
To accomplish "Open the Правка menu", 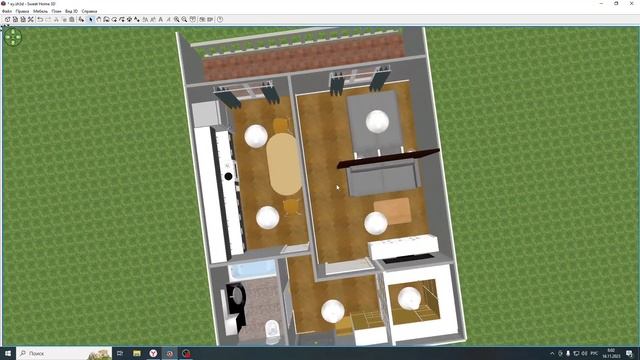I will click(x=22, y=11).
